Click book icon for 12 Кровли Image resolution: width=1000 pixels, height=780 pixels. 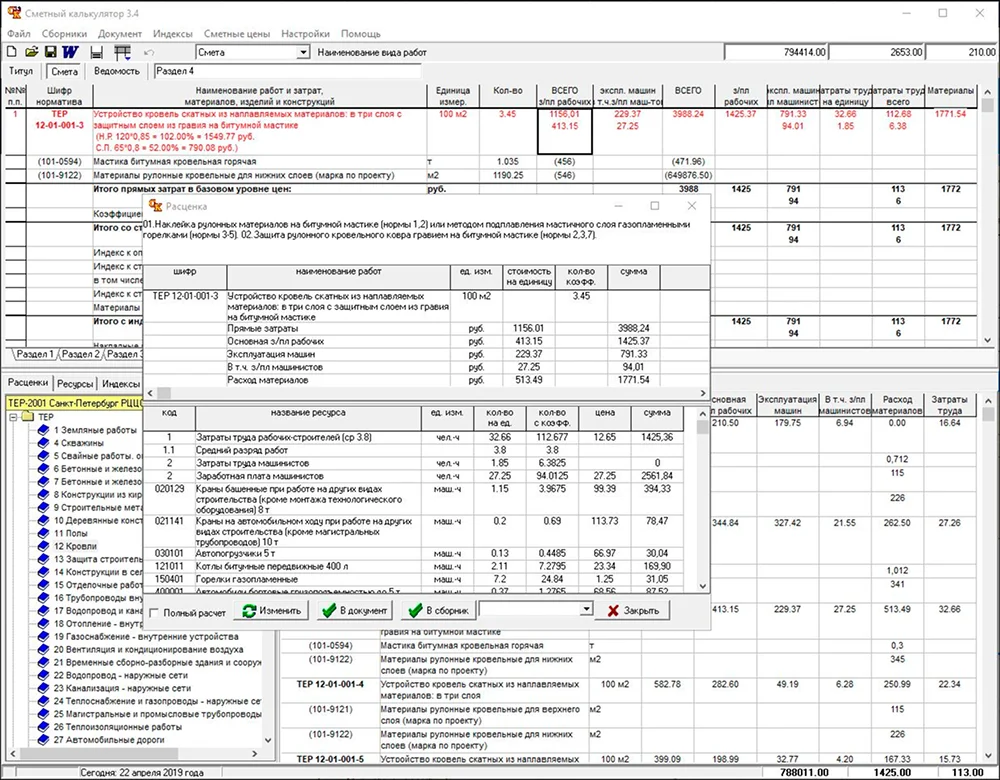[x=43, y=546]
